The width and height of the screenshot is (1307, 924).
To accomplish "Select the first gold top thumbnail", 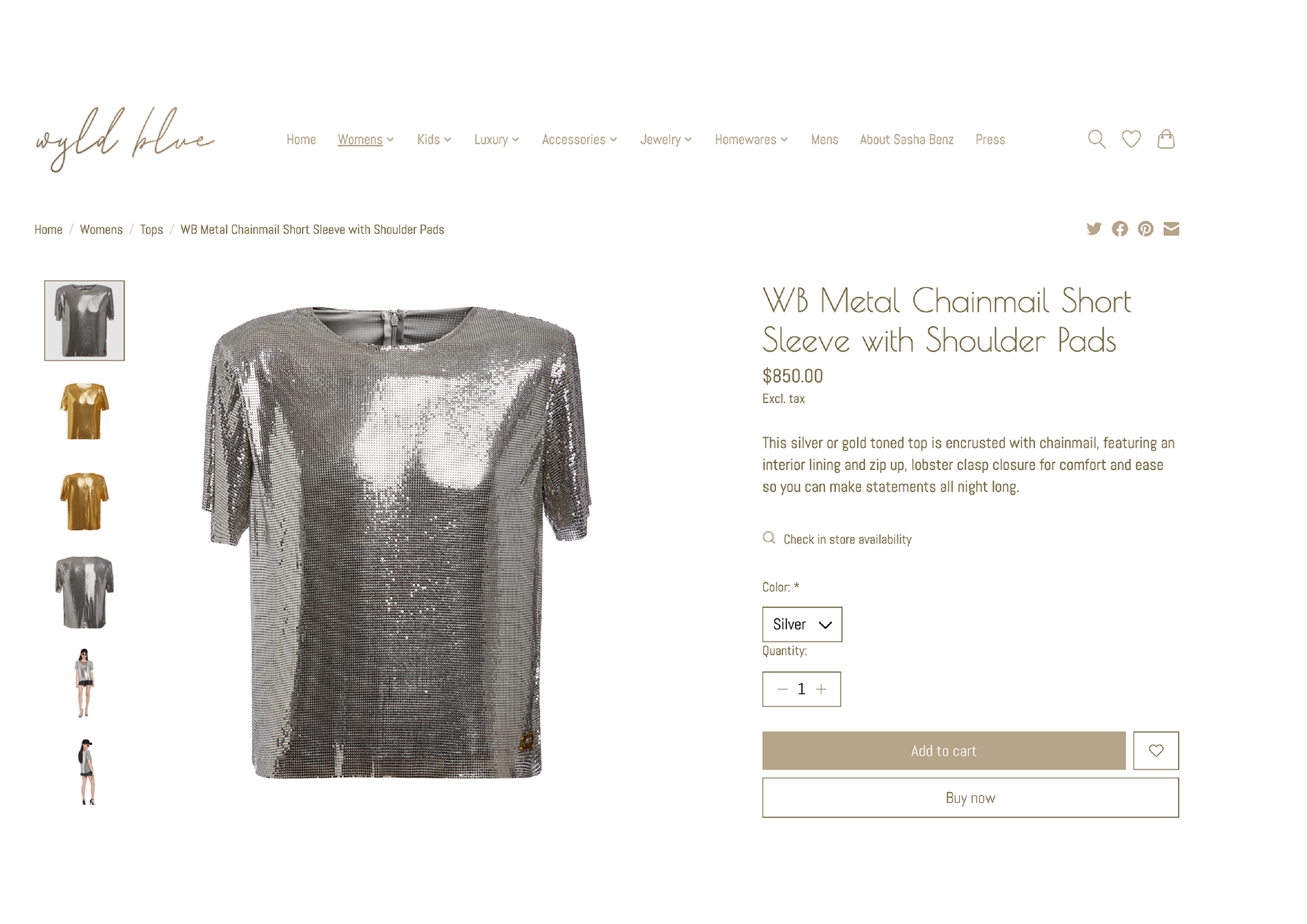I will coord(84,411).
